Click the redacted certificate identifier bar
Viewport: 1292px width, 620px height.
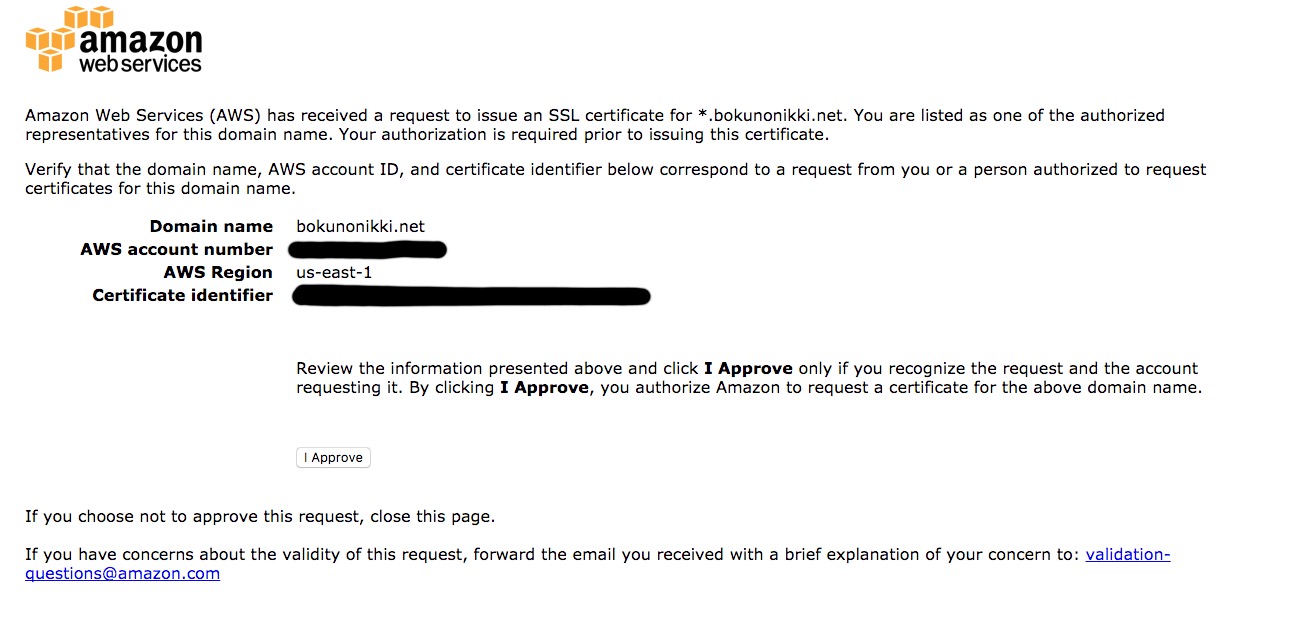(x=472, y=295)
